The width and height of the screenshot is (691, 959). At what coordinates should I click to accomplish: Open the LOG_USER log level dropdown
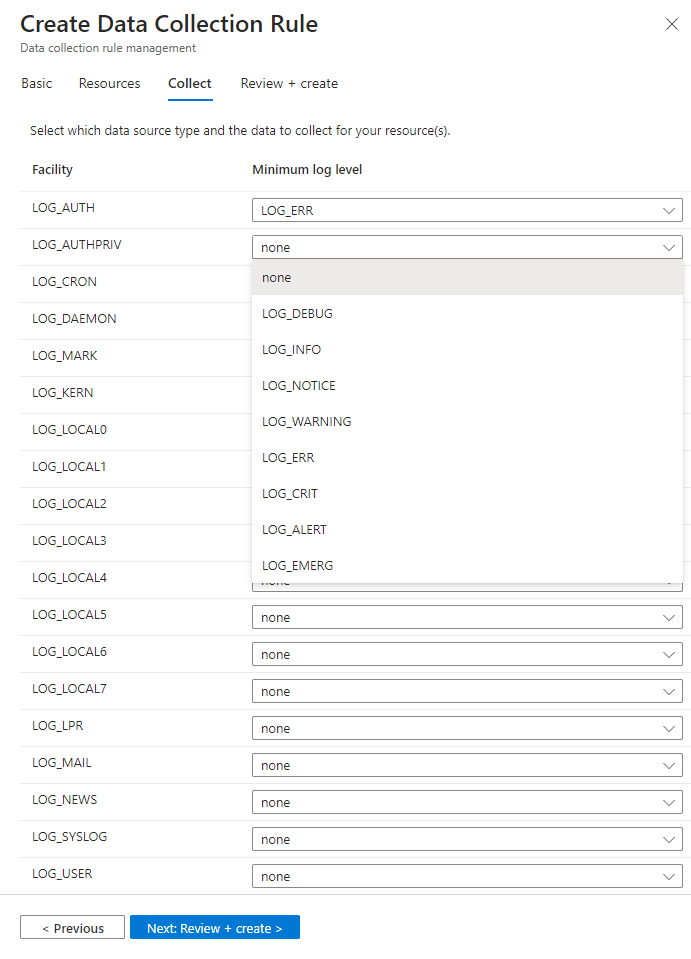[467, 876]
